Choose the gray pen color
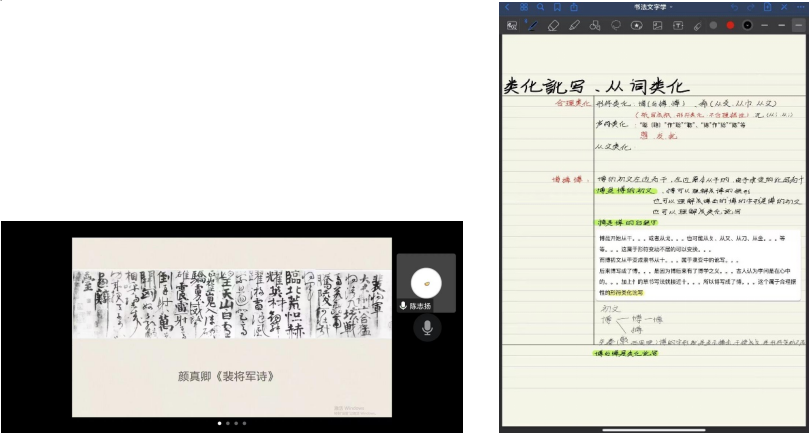 [x=714, y=25]
